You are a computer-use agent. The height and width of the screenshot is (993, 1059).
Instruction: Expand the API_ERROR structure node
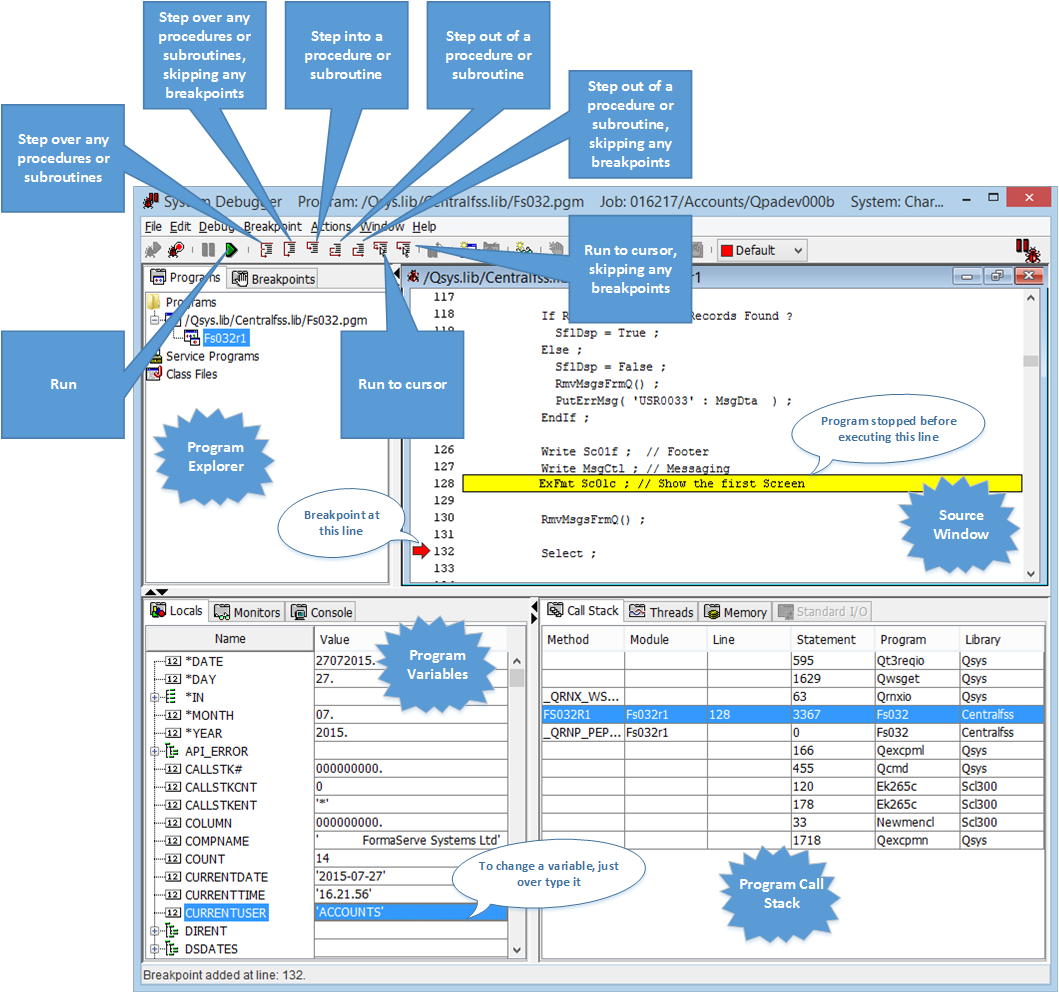pyautogui.click(x=155, y=751)
